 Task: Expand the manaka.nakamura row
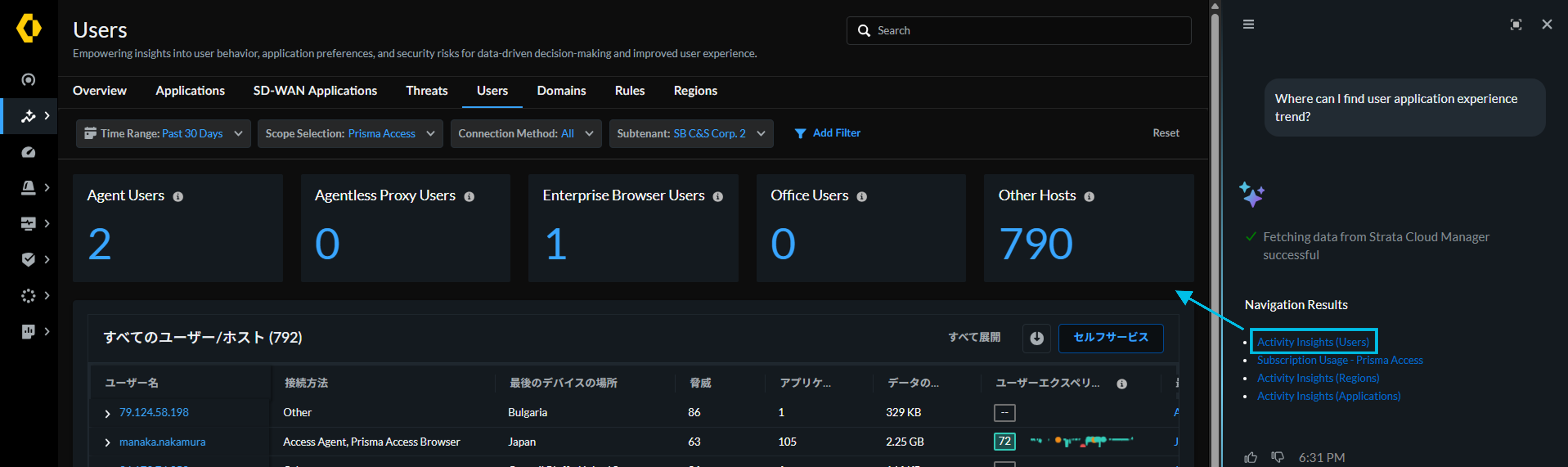point(108,443)
